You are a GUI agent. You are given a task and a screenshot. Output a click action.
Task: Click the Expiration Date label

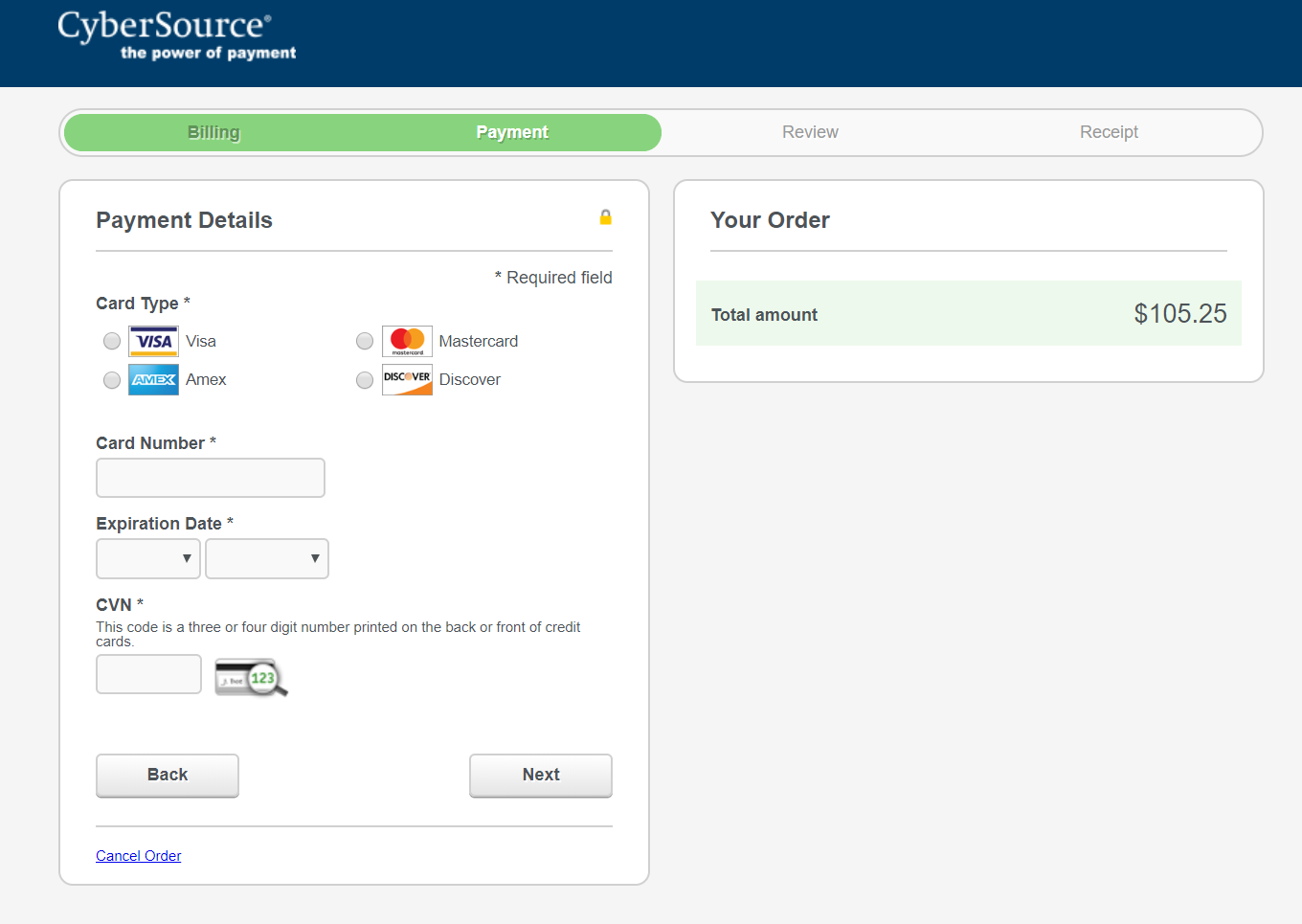165,524
